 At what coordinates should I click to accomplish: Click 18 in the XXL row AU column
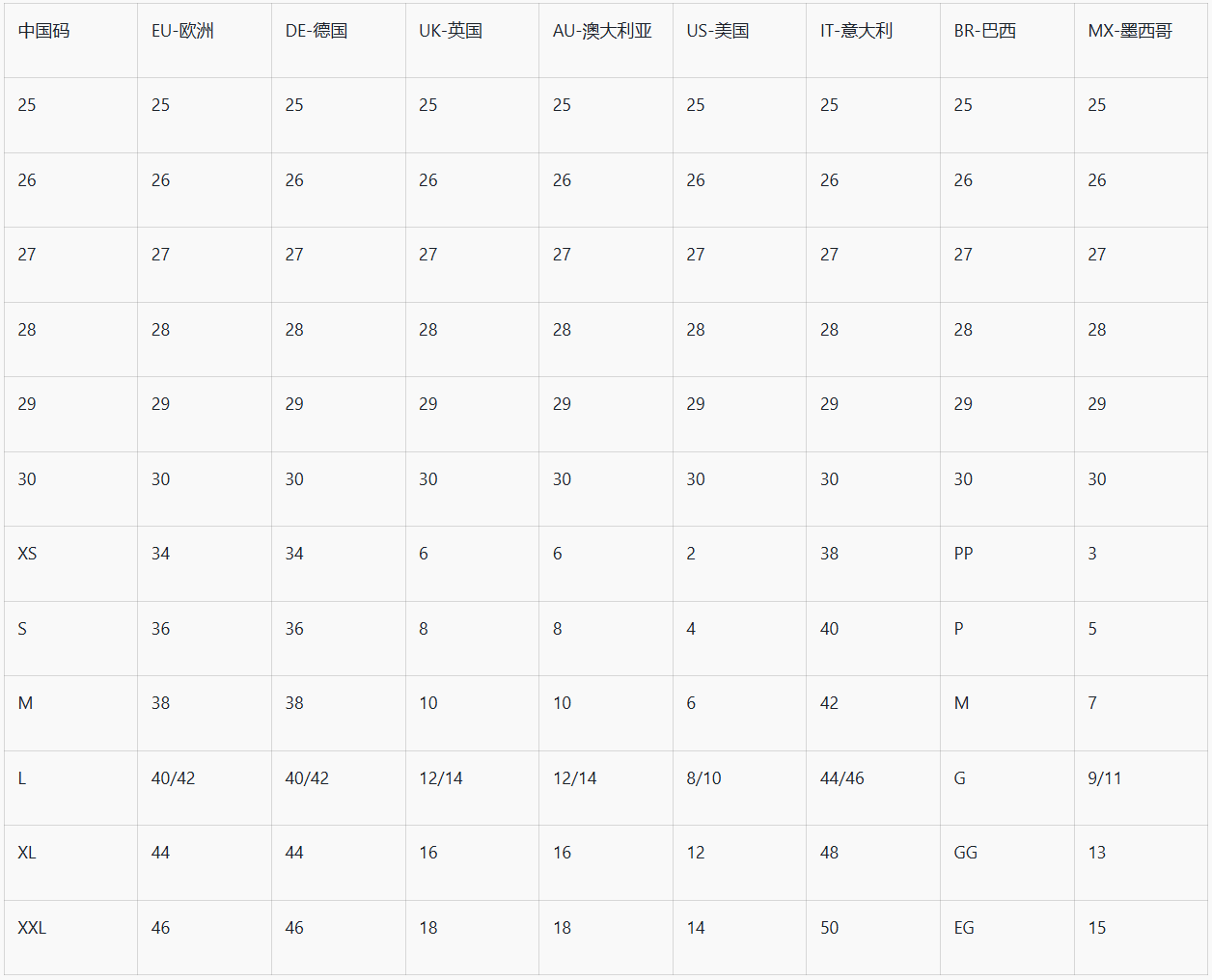[x=563, y=928]
